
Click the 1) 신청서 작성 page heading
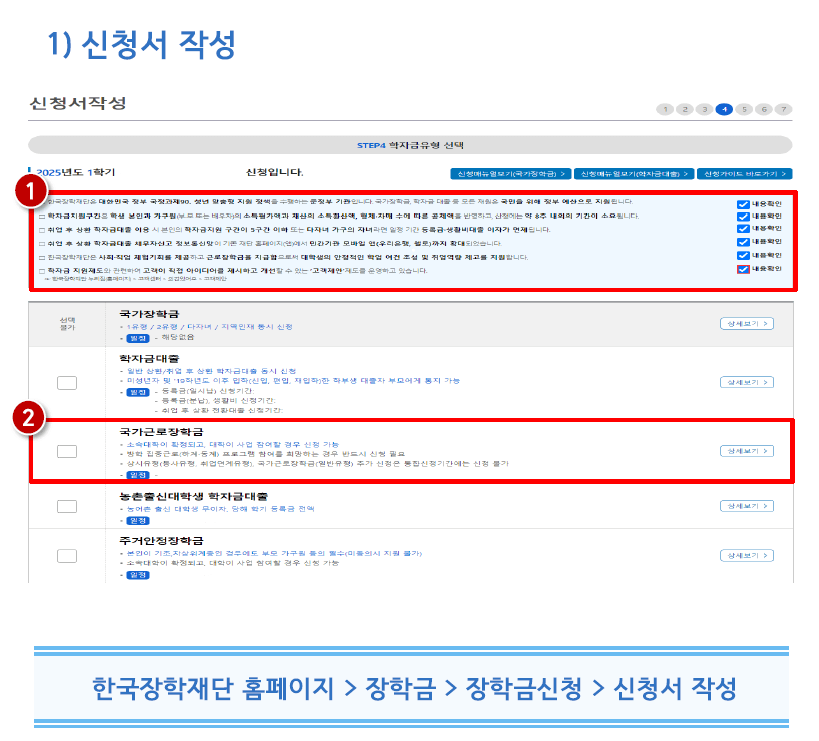coord(142,44)
